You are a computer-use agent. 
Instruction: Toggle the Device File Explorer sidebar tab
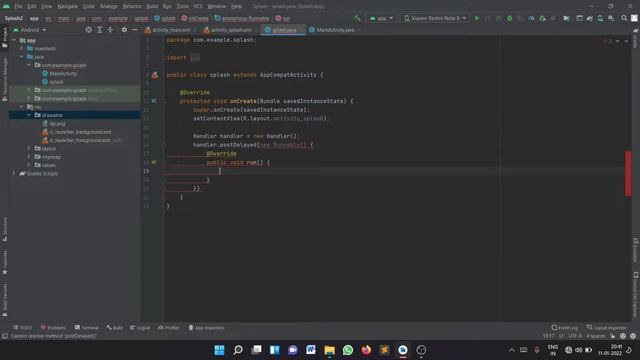point(636,294)
